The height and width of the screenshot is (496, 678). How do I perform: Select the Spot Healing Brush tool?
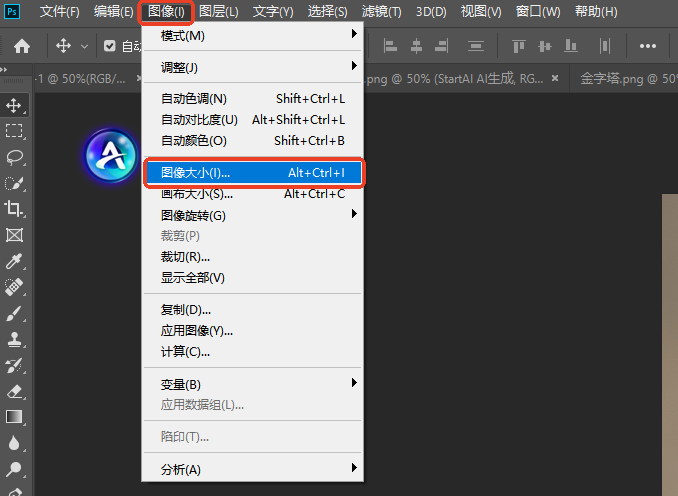click(x=14, y=287)
